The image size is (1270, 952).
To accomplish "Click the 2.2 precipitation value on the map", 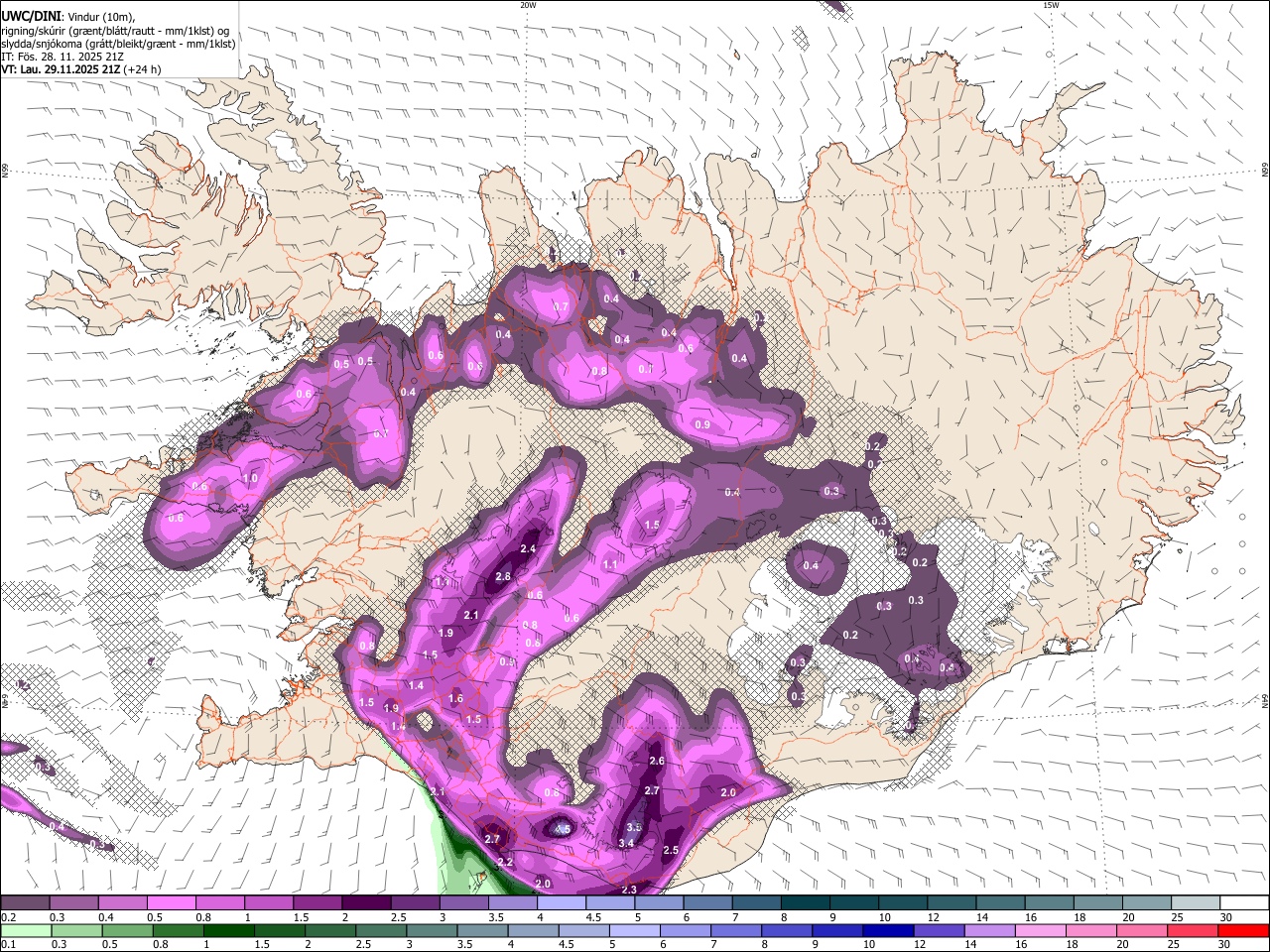I will pyautogui.click(x=505, y=862).
